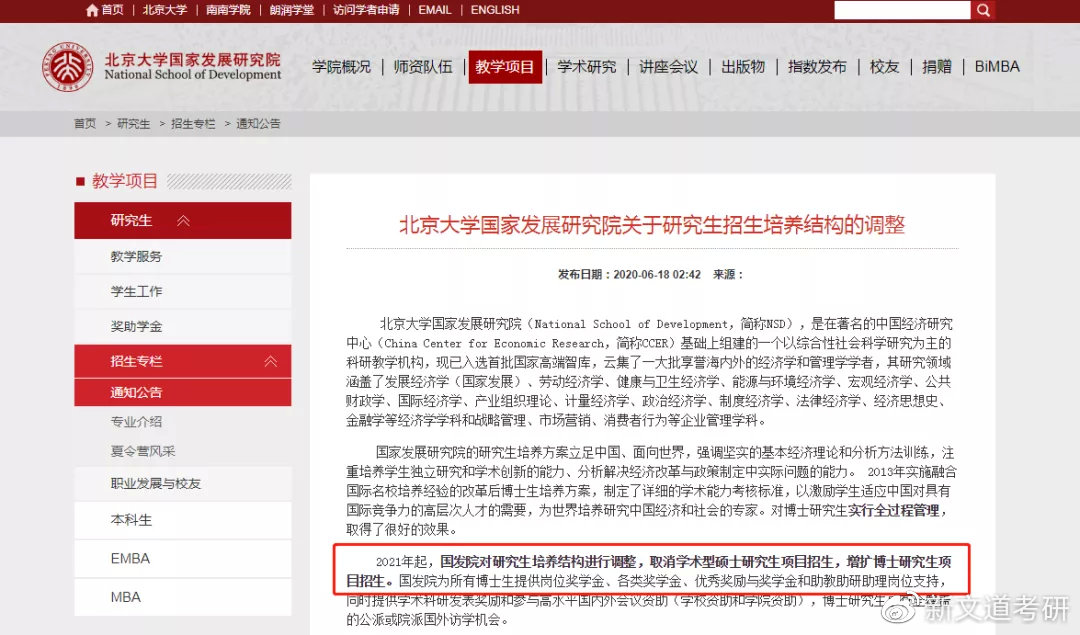Open 学术研究 navigation menu
Screen dimensions: 1080x635
coord(587,67)
